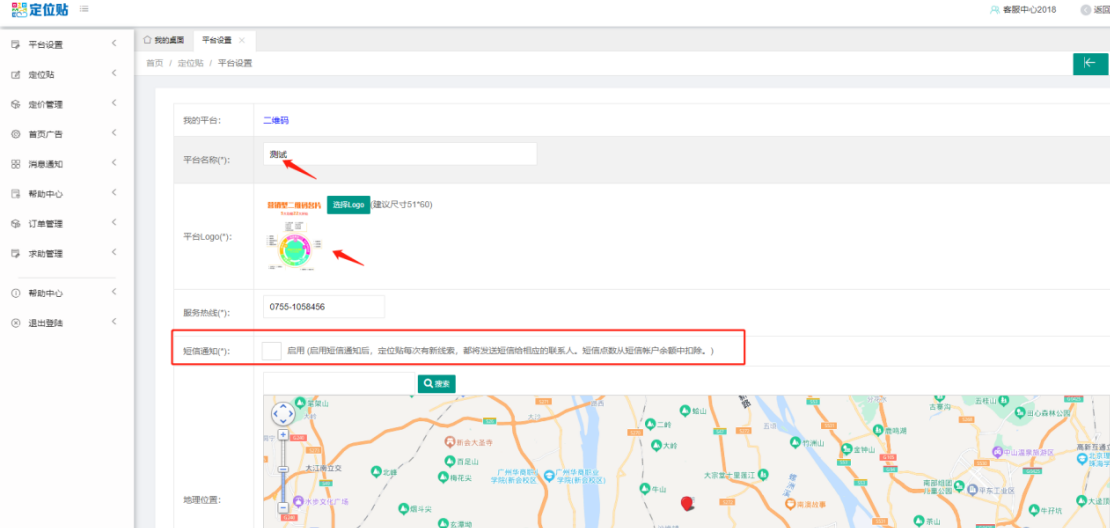Click the 选择Logo button
The width and height of the screenshot is (1110, 528).
(348, 204)
